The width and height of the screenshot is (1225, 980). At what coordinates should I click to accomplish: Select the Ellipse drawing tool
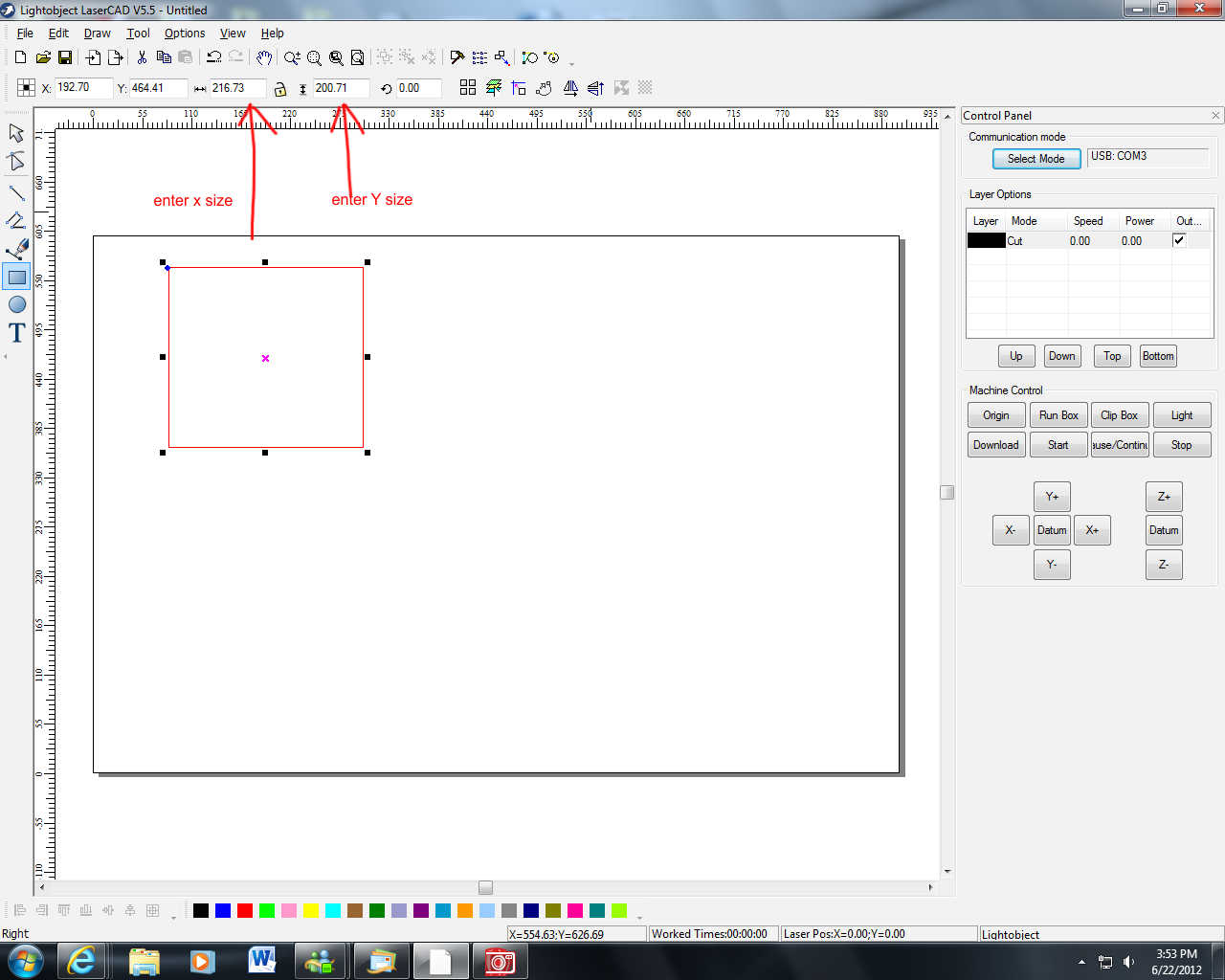pyautogui.click(x=16, y=304)
